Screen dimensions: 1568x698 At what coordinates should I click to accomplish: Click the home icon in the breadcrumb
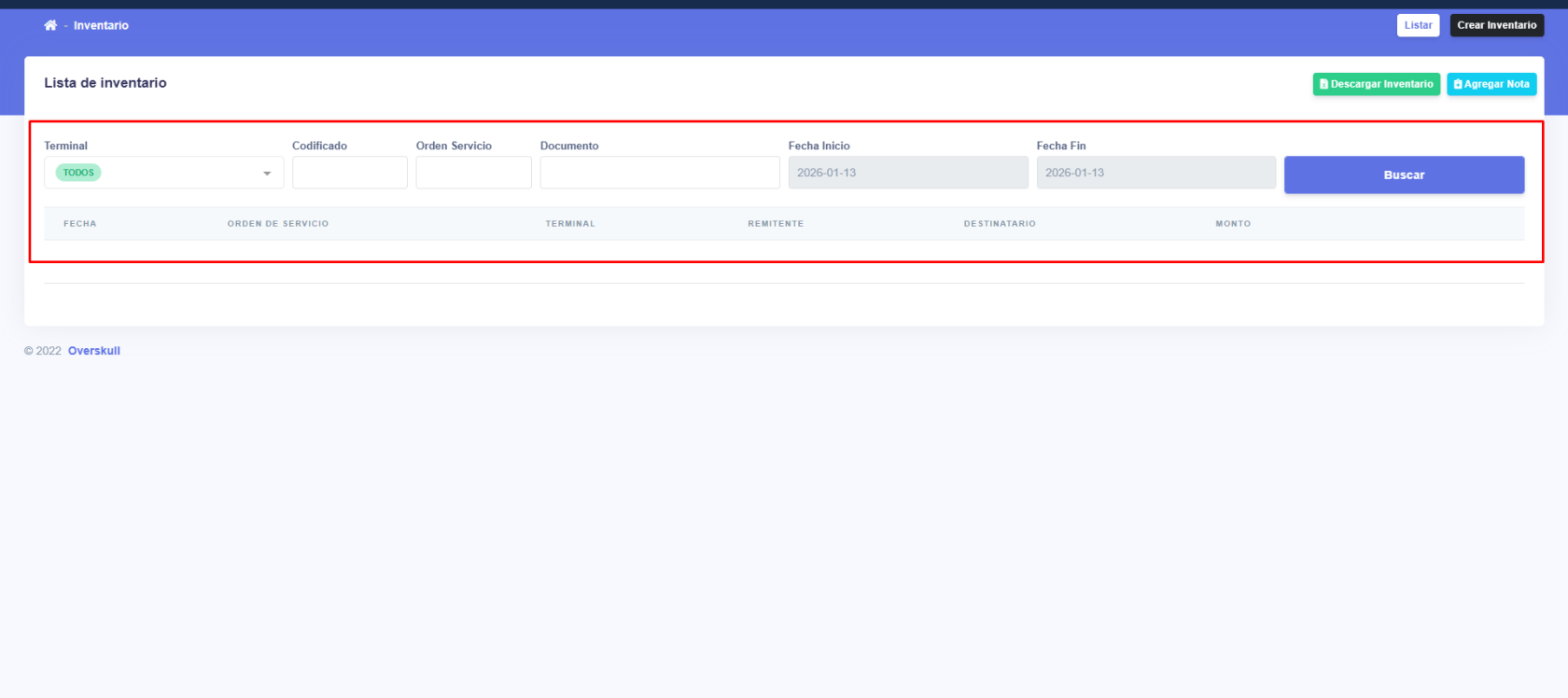tap(50, 25)
